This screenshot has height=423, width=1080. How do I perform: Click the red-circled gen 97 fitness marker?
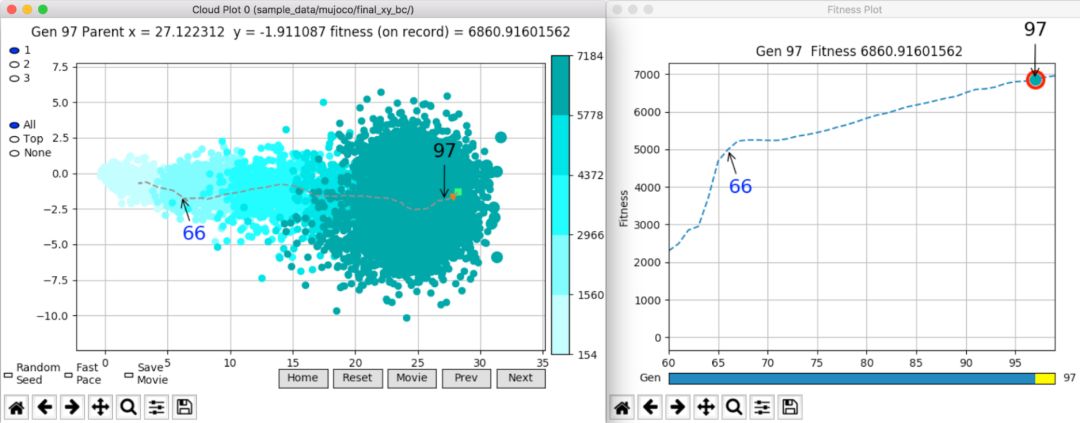(1035, 79)
